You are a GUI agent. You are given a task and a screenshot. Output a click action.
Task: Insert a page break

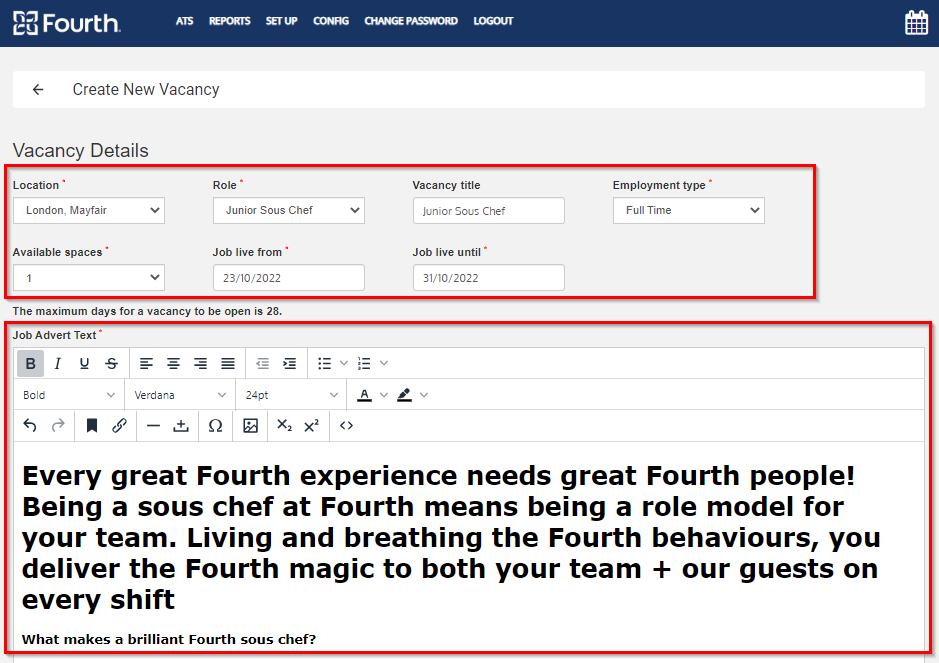(181, 426)
